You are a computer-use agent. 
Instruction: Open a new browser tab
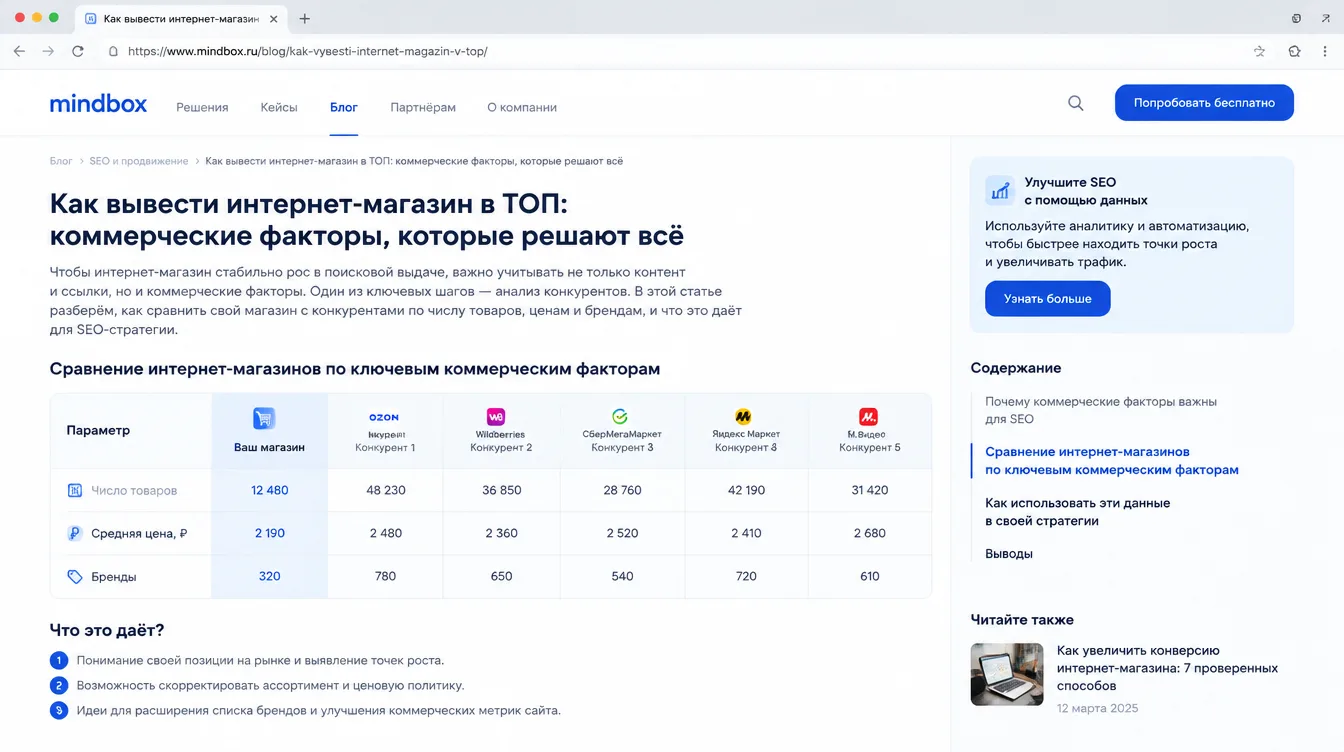[305, 18]
